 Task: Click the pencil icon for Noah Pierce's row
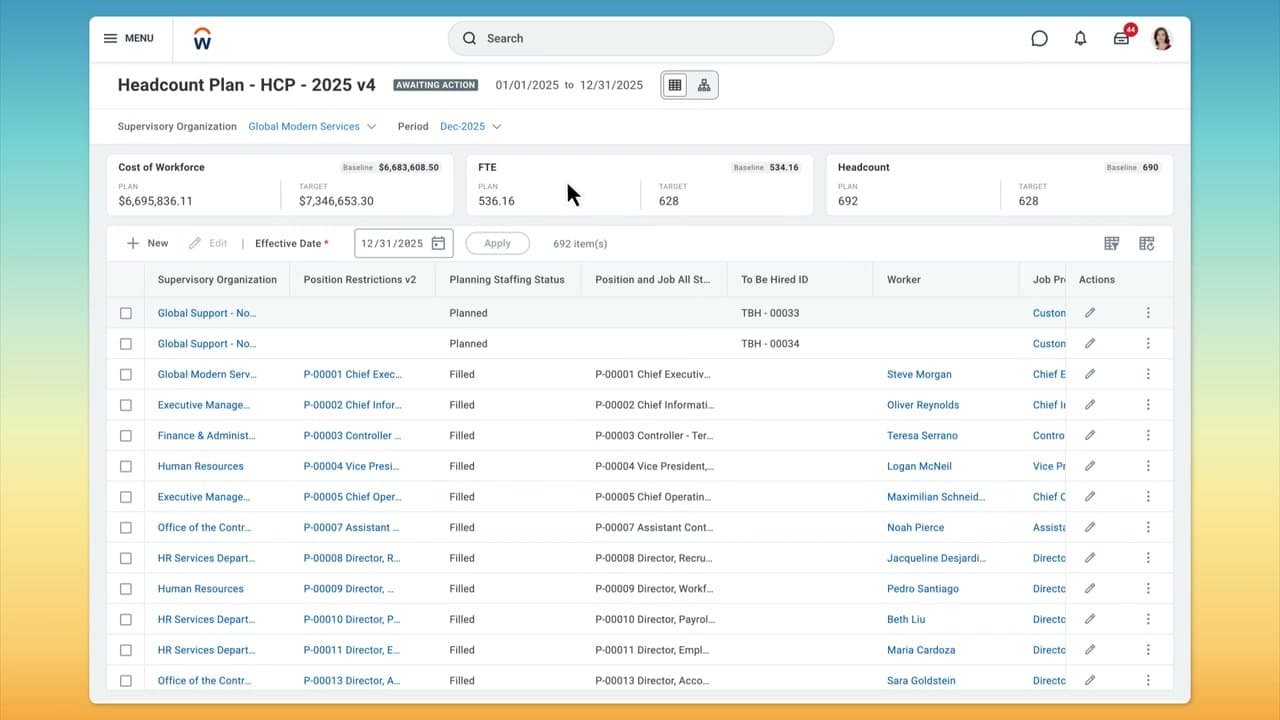click(x=1090, y=527)
